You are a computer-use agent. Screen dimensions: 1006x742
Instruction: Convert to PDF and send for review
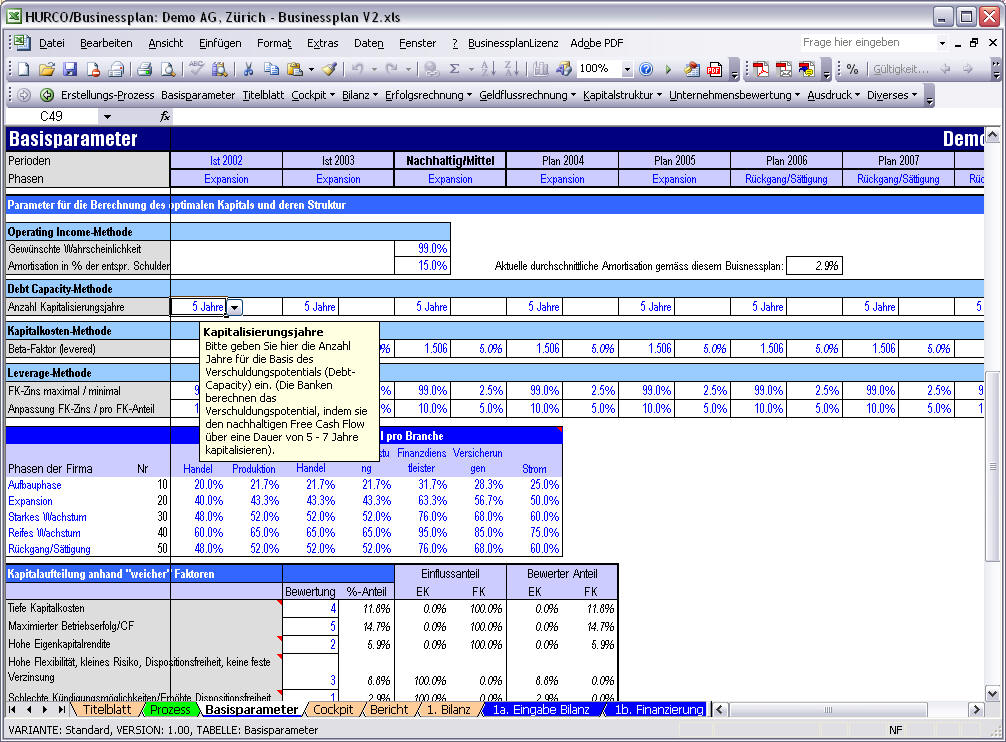point(806,69)
